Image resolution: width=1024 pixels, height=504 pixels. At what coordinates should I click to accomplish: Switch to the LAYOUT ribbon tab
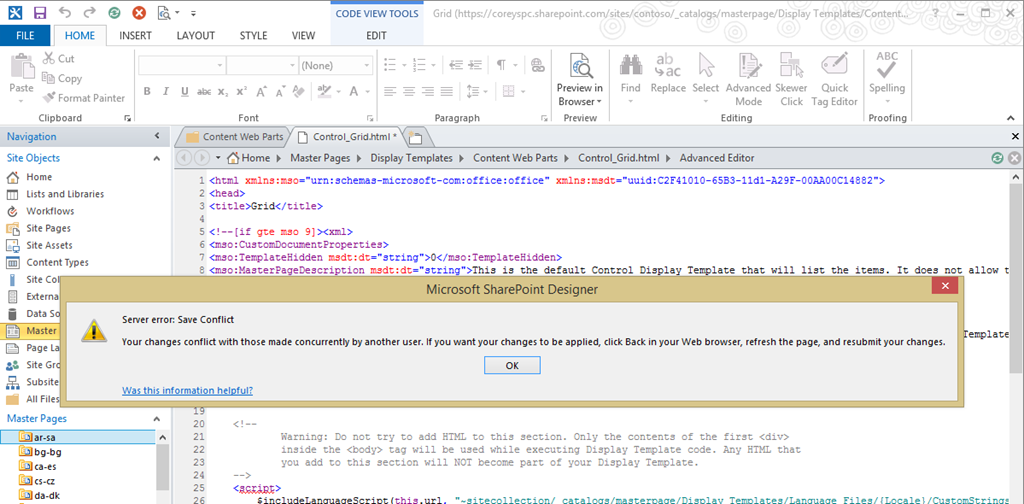coord(195,36)
